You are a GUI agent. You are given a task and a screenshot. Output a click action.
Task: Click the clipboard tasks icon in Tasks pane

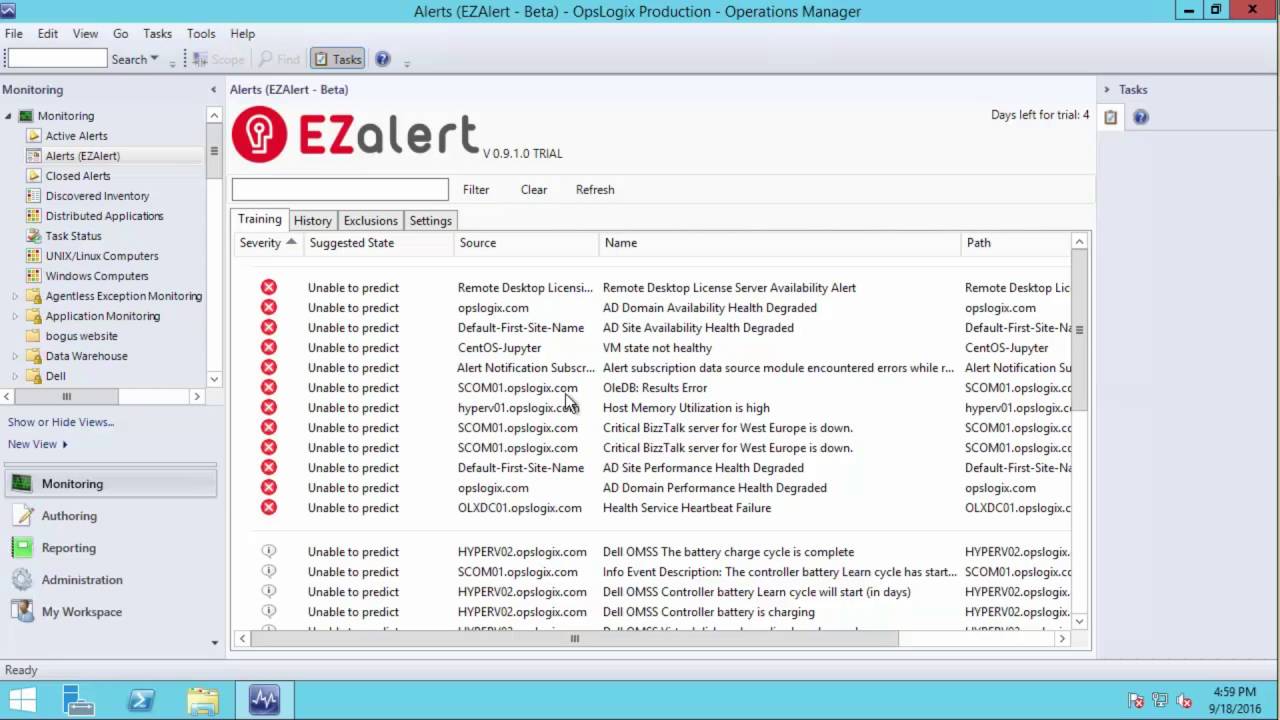(x=1110, y=117)
